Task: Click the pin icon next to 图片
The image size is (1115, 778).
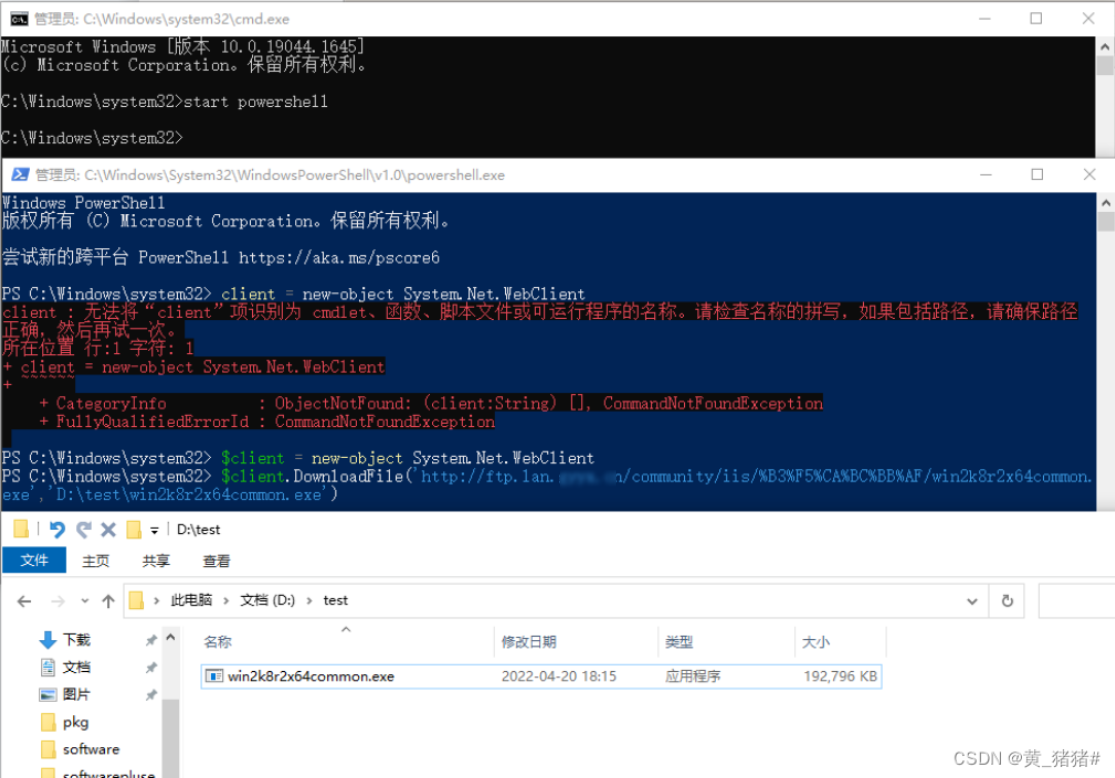Action: pos(151,695)
